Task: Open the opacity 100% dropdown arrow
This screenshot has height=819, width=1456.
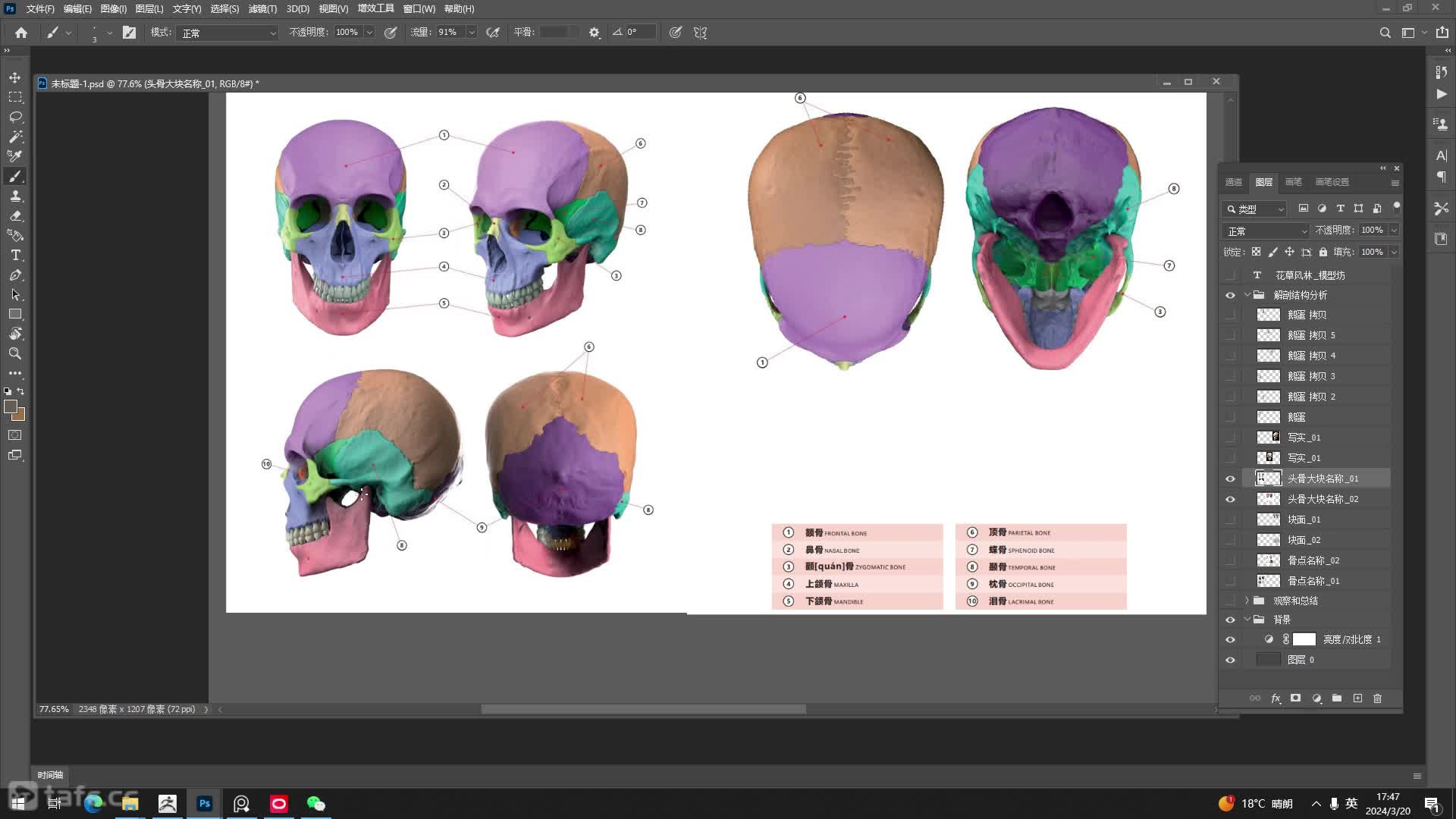Action: coord(369,33)
